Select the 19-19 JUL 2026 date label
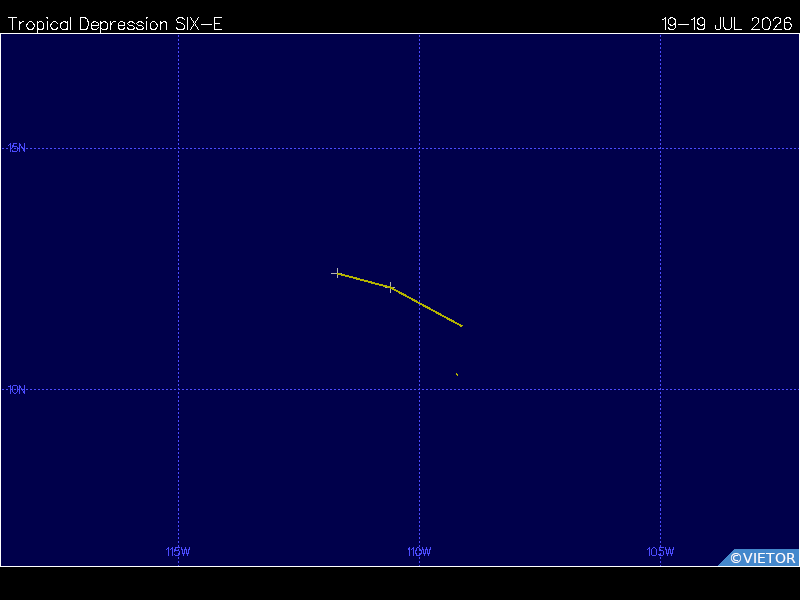 coord(727,24)
